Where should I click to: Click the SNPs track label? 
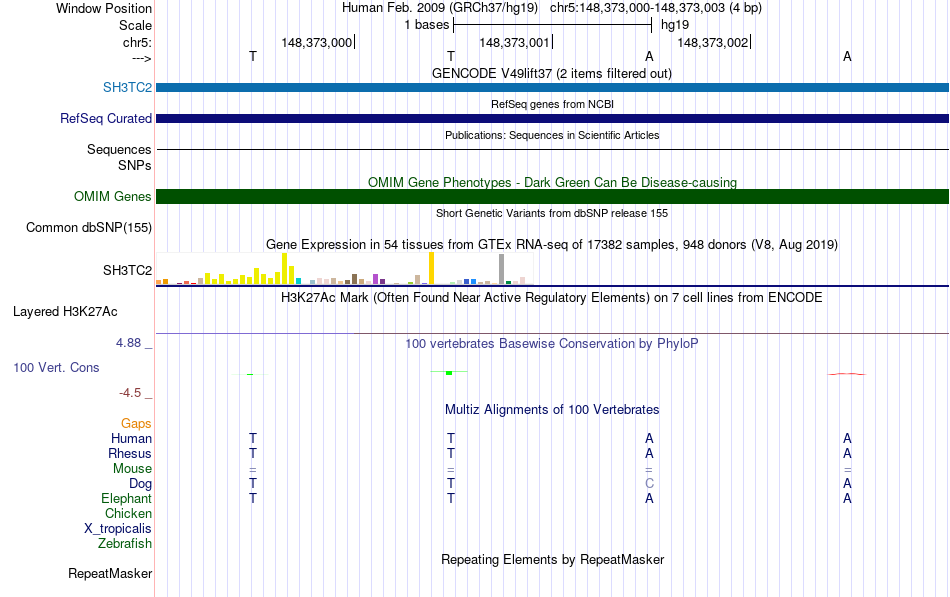pyautogui.click(x=135, y=165)
